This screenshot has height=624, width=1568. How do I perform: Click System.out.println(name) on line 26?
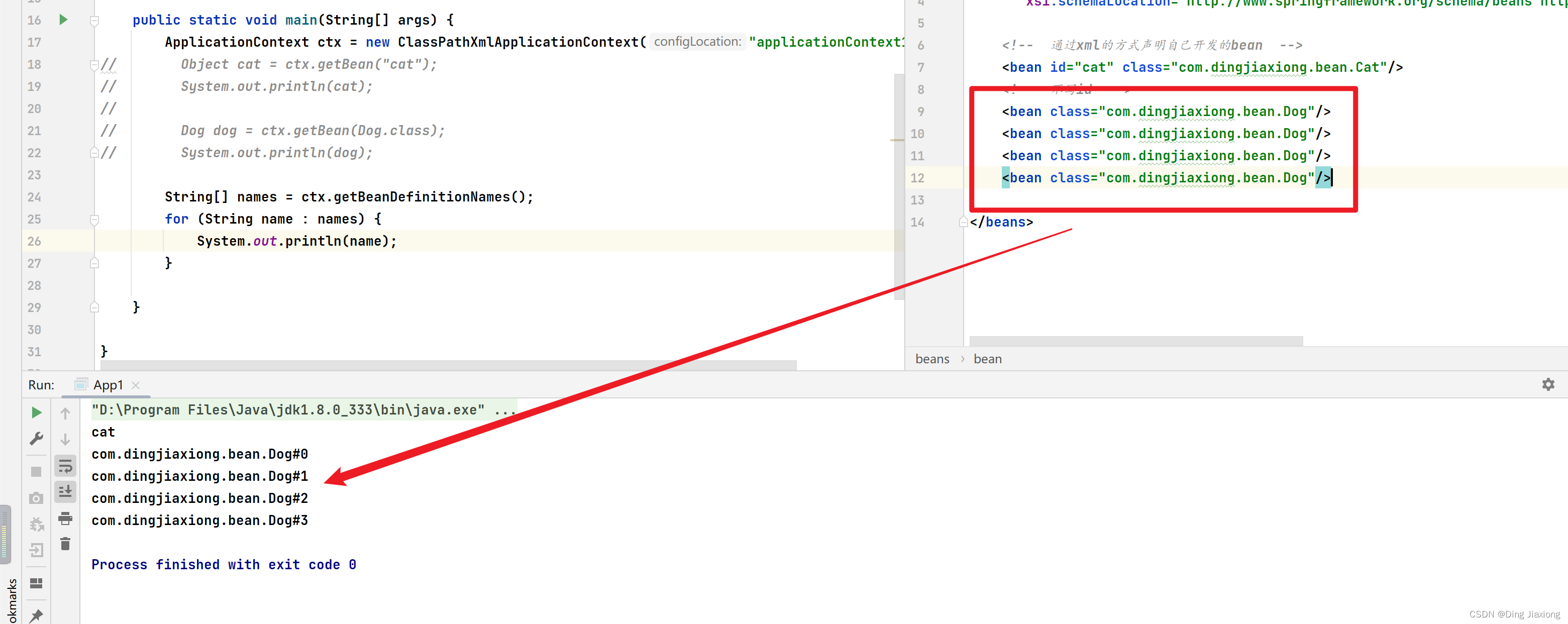click(296, 241)
